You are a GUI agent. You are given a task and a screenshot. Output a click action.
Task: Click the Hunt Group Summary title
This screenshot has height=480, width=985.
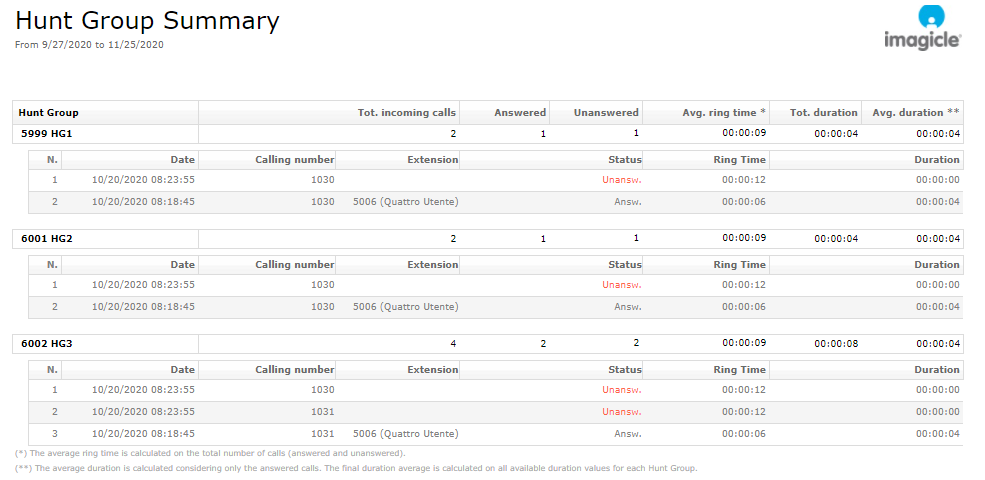point(147,21)
